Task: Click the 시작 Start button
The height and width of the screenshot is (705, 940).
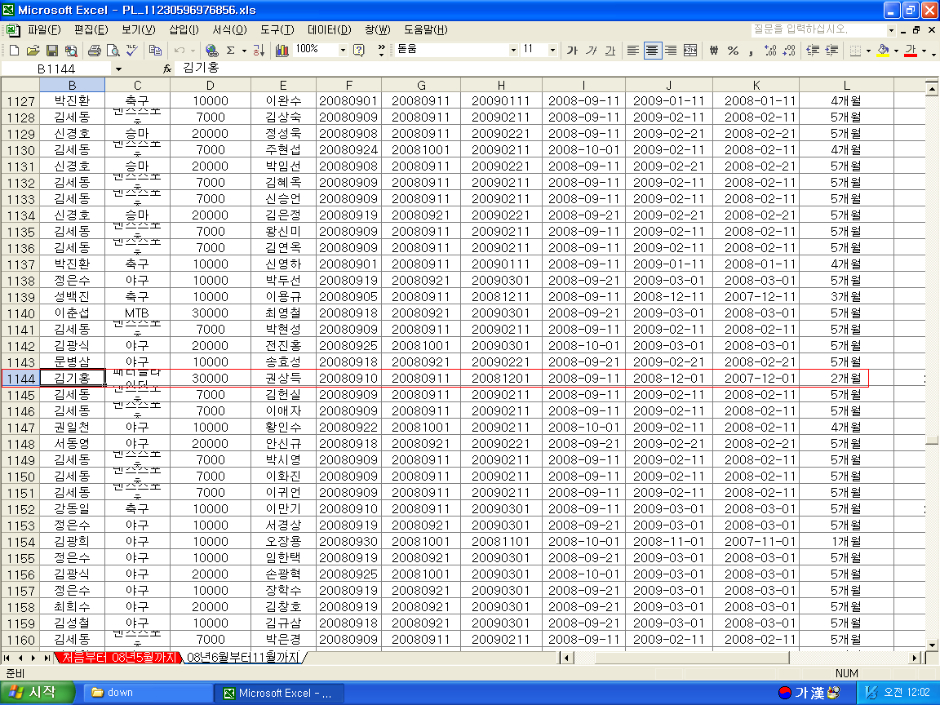Action: 36,692
